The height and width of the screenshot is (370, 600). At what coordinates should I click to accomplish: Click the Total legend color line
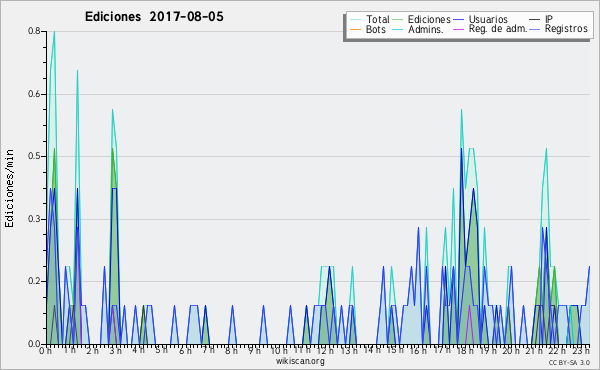coord(355,19)
